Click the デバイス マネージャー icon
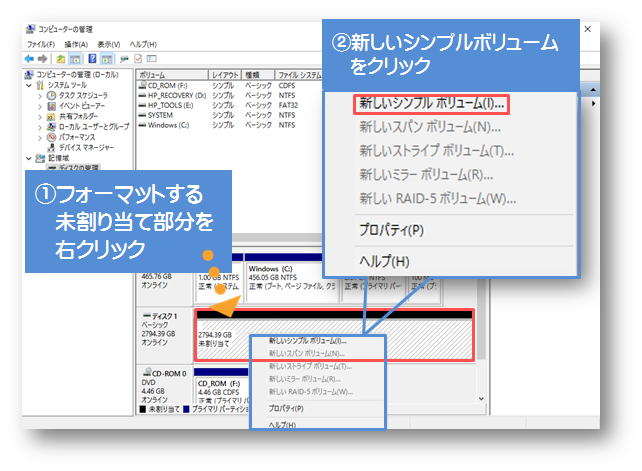This screenshot has width=642, height=471. click(51, 147)
